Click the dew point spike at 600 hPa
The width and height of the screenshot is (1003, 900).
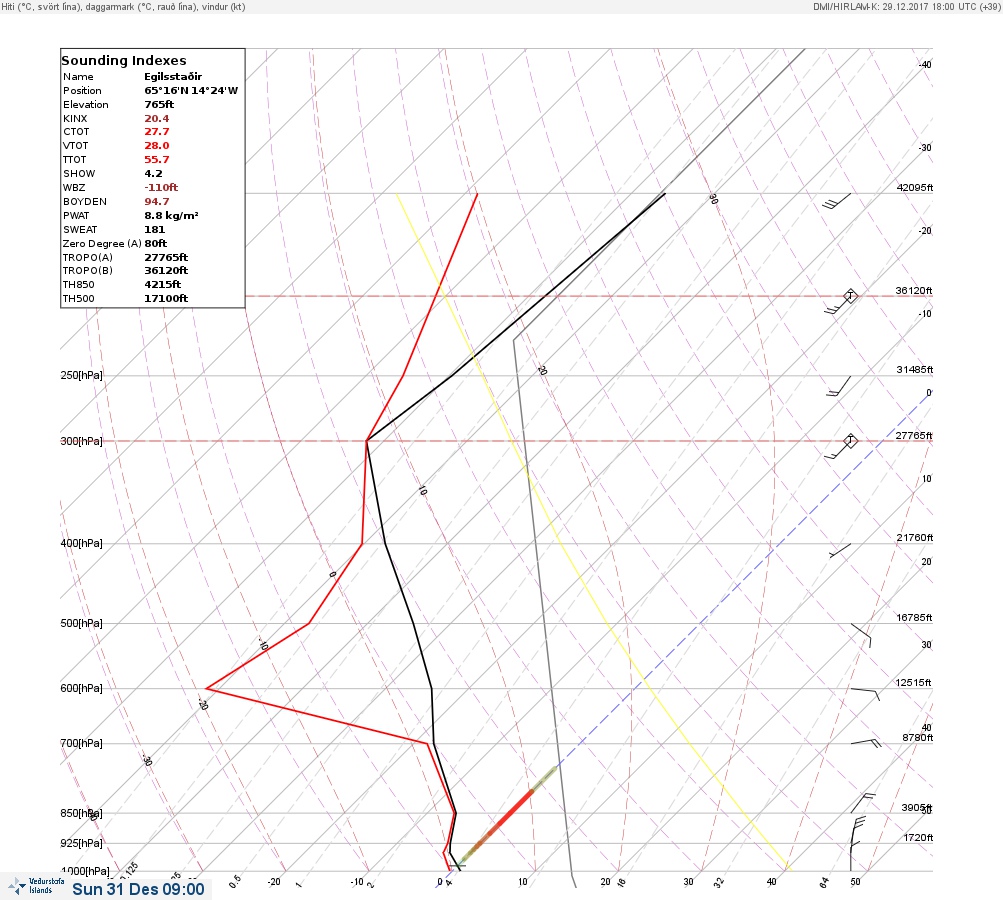pos(208,688)
